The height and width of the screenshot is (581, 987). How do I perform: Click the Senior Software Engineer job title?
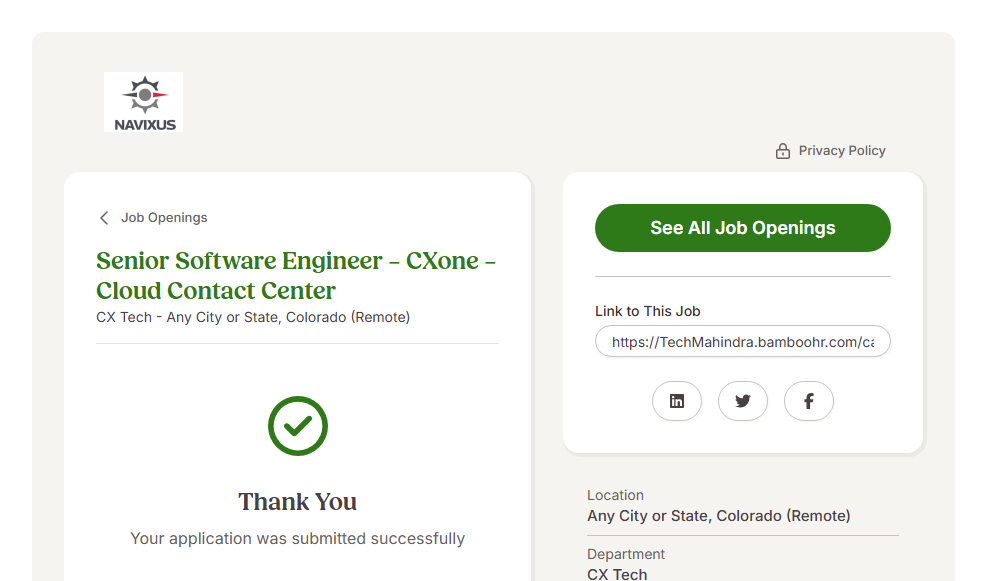coord(296,276)
